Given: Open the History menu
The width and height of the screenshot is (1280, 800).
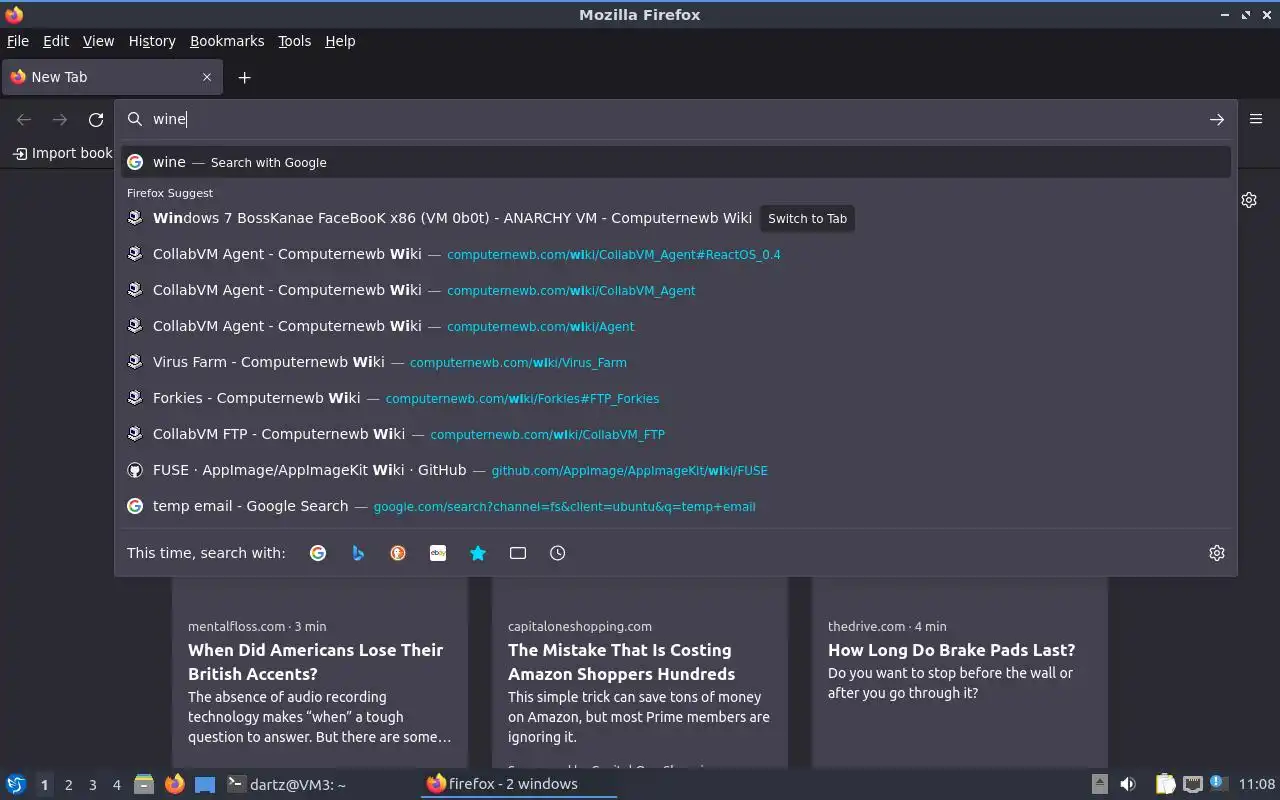Looking at the screenshot, I should 152,41.
